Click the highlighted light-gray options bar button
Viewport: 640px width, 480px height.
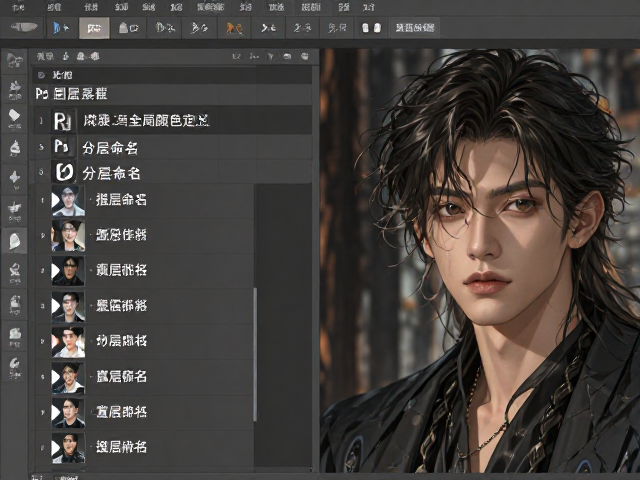pos(94,28)
